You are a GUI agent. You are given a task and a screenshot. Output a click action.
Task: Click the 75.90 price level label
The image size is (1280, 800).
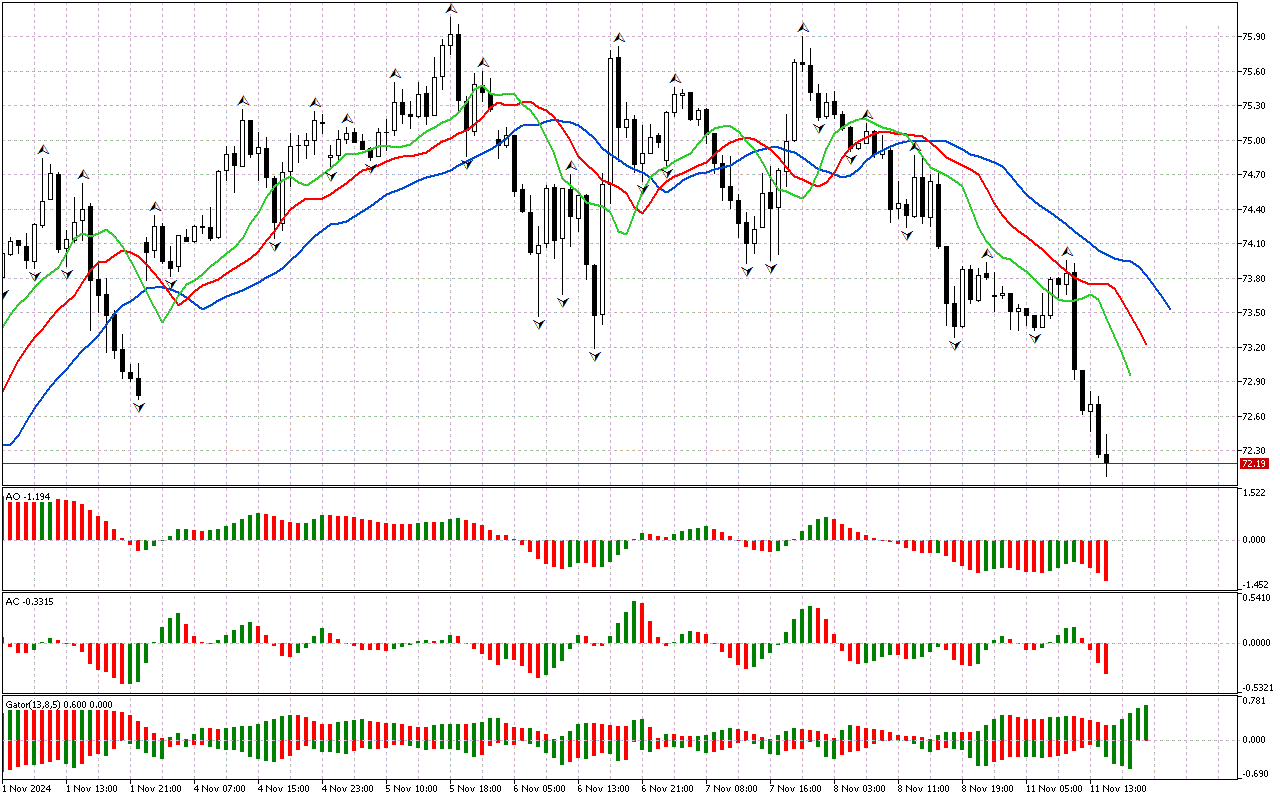click(x=1254, y=37)
